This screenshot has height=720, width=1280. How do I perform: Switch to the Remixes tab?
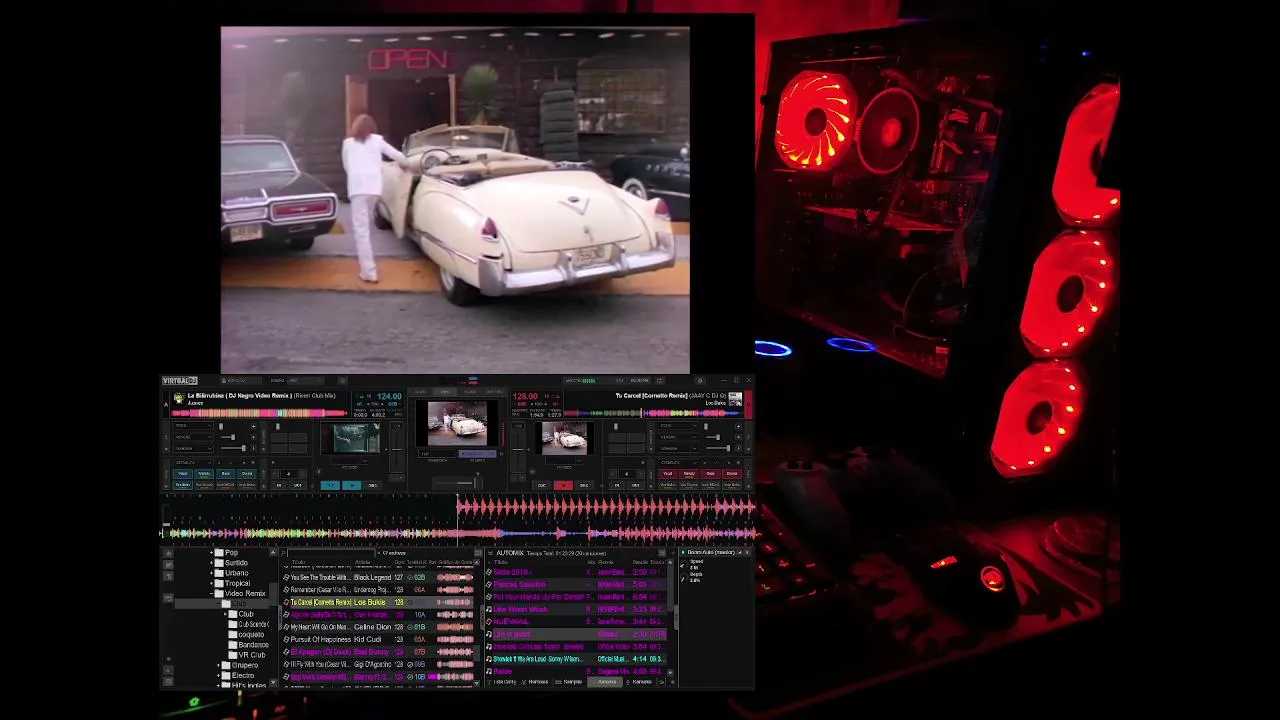535,682
